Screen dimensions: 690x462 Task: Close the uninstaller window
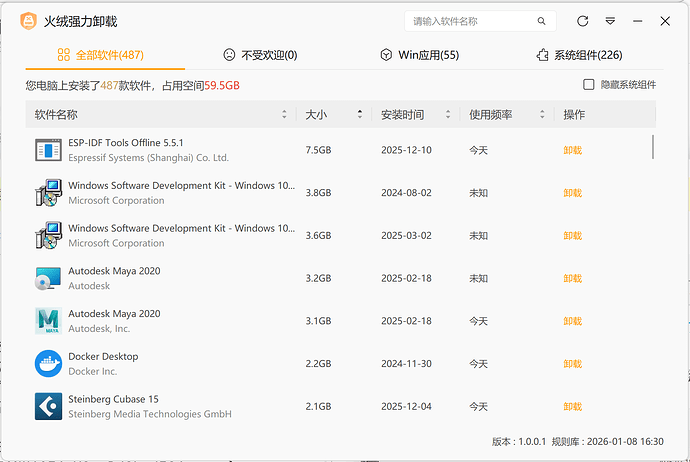[x=665, y=21]
